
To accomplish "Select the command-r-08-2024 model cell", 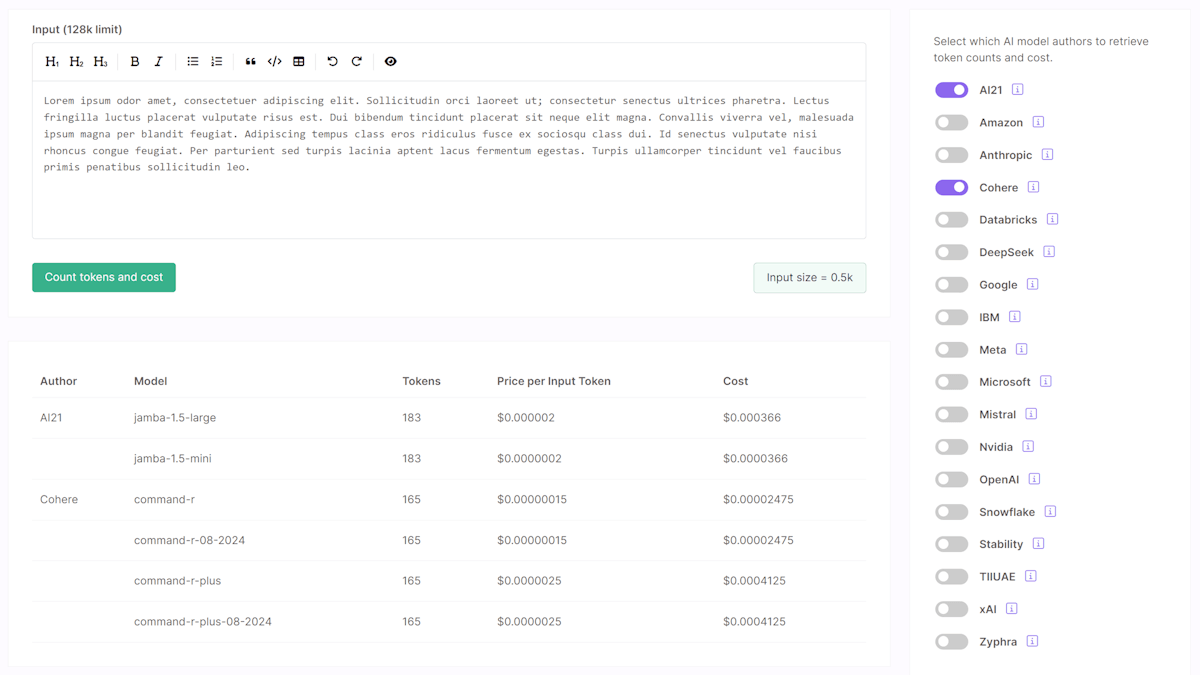I will coord(190,540).
